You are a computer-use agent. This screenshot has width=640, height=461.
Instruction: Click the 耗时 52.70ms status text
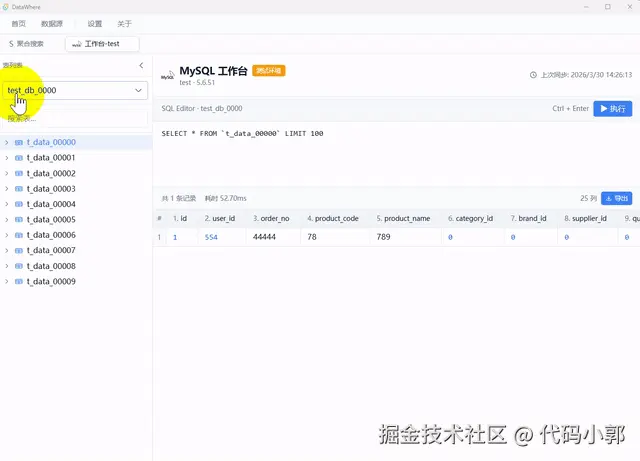(x=225, y=198)
